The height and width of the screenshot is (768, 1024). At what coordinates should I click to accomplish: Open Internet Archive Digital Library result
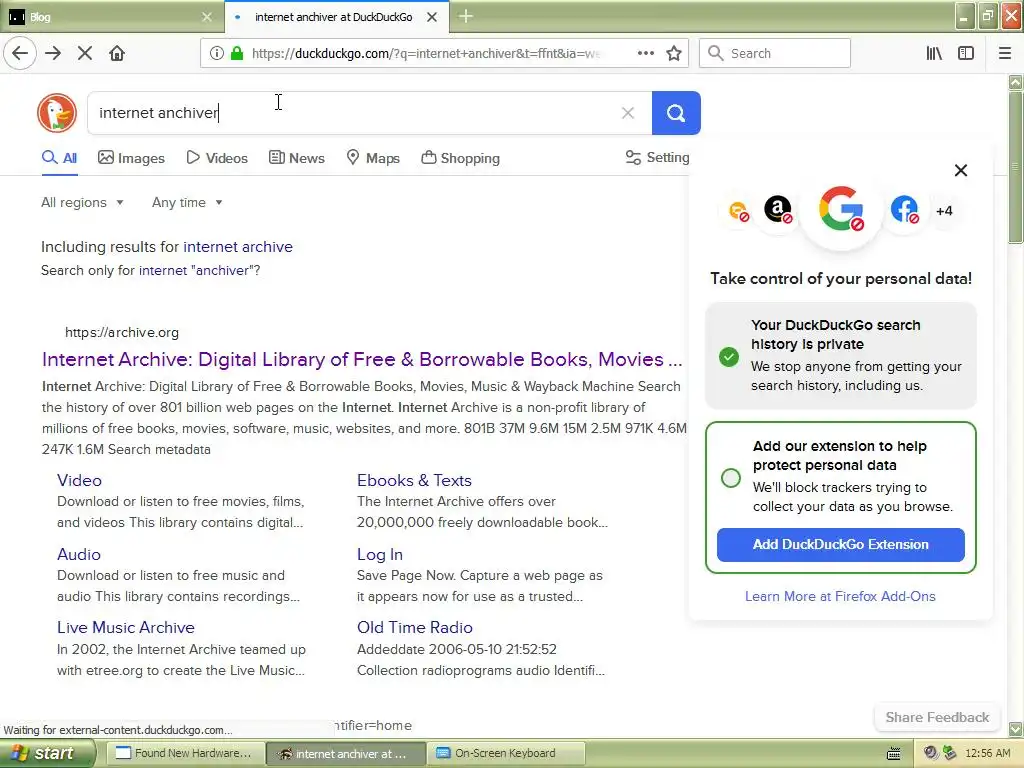tap(362, 359)
